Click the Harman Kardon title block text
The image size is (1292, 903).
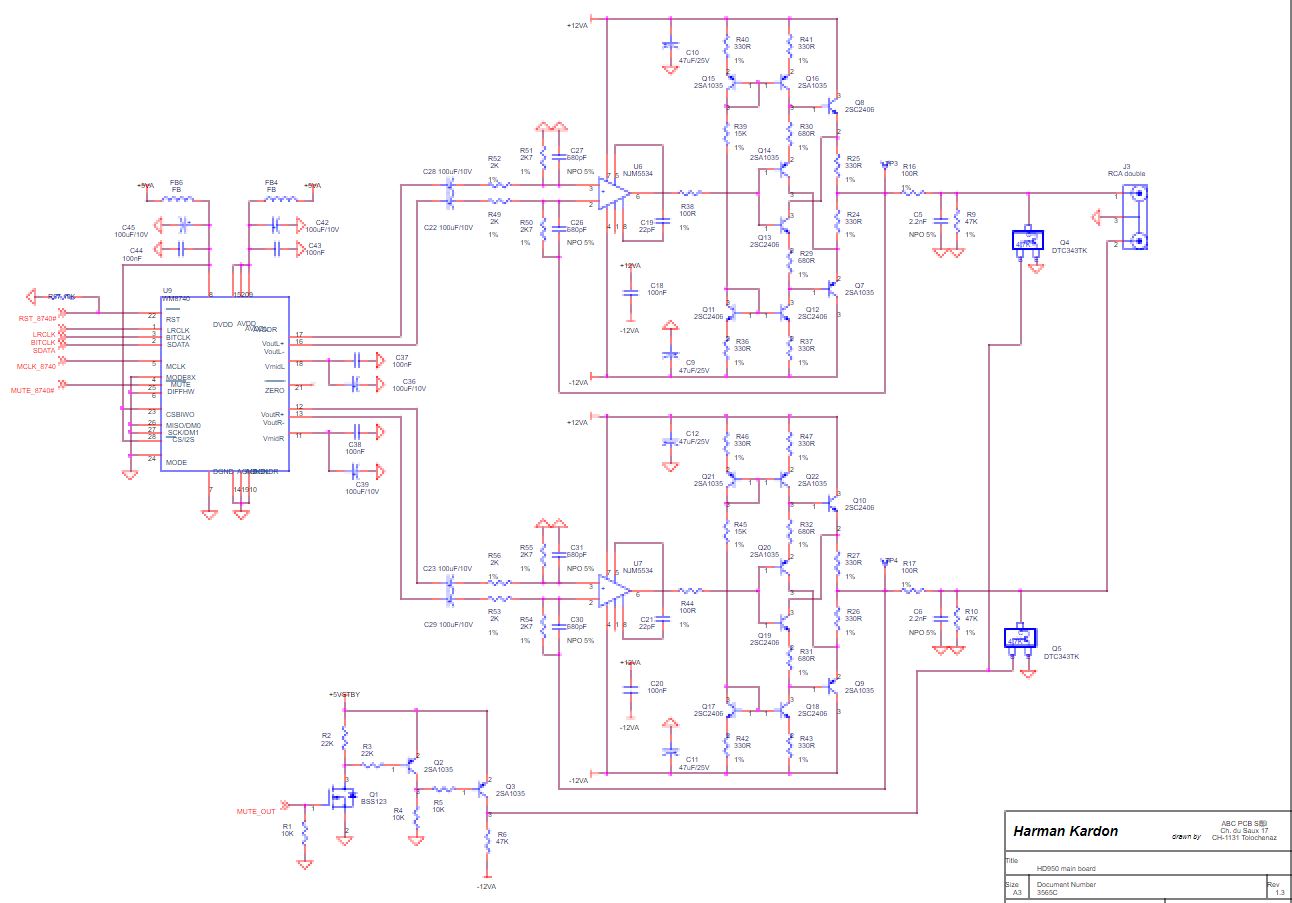coord(1066,831)
